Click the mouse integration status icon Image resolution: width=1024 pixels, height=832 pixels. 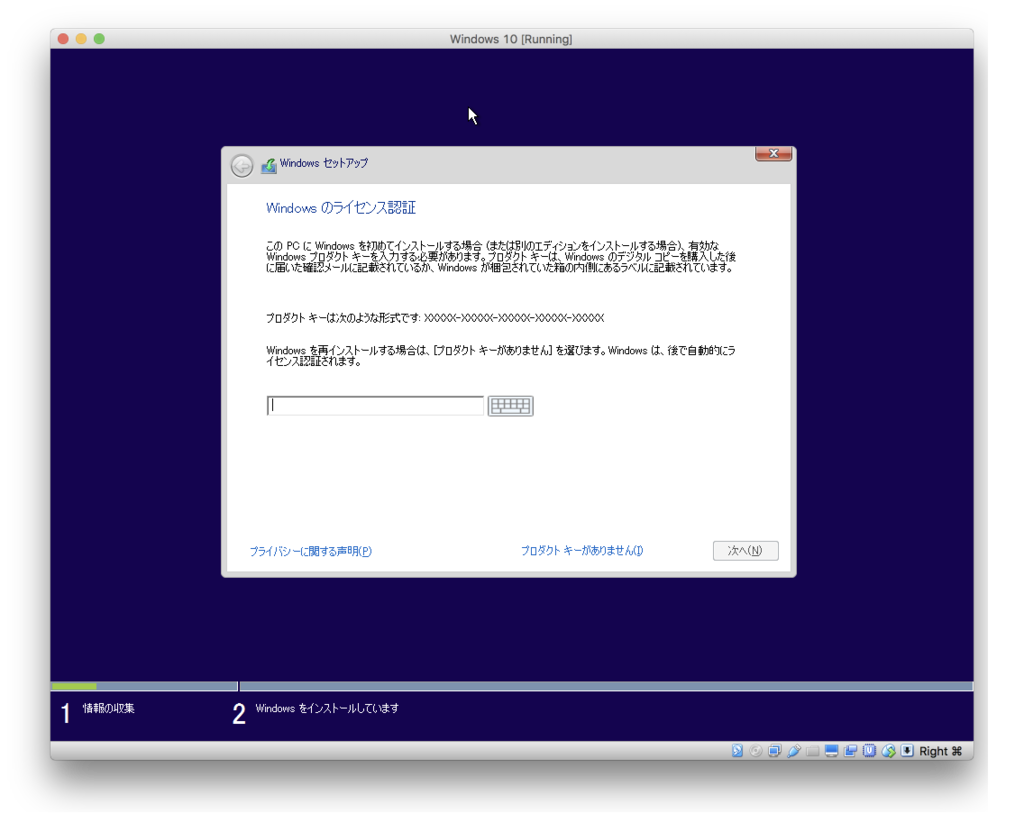tap(888, 750)
